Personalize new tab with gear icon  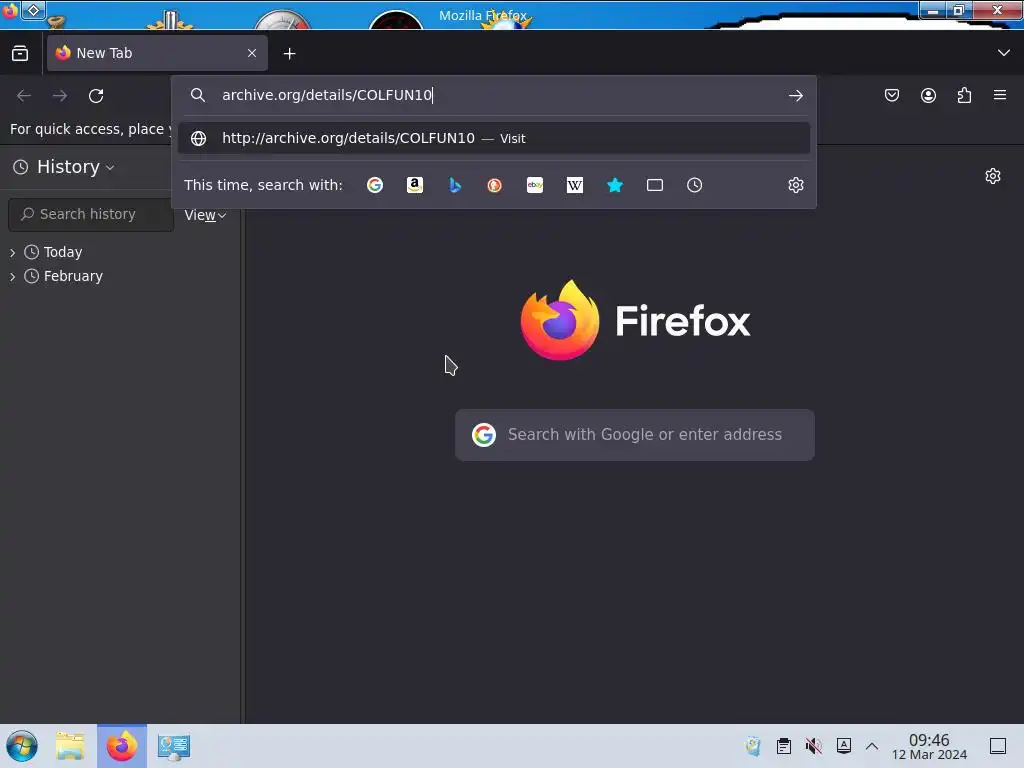click(x=993, y=176)
